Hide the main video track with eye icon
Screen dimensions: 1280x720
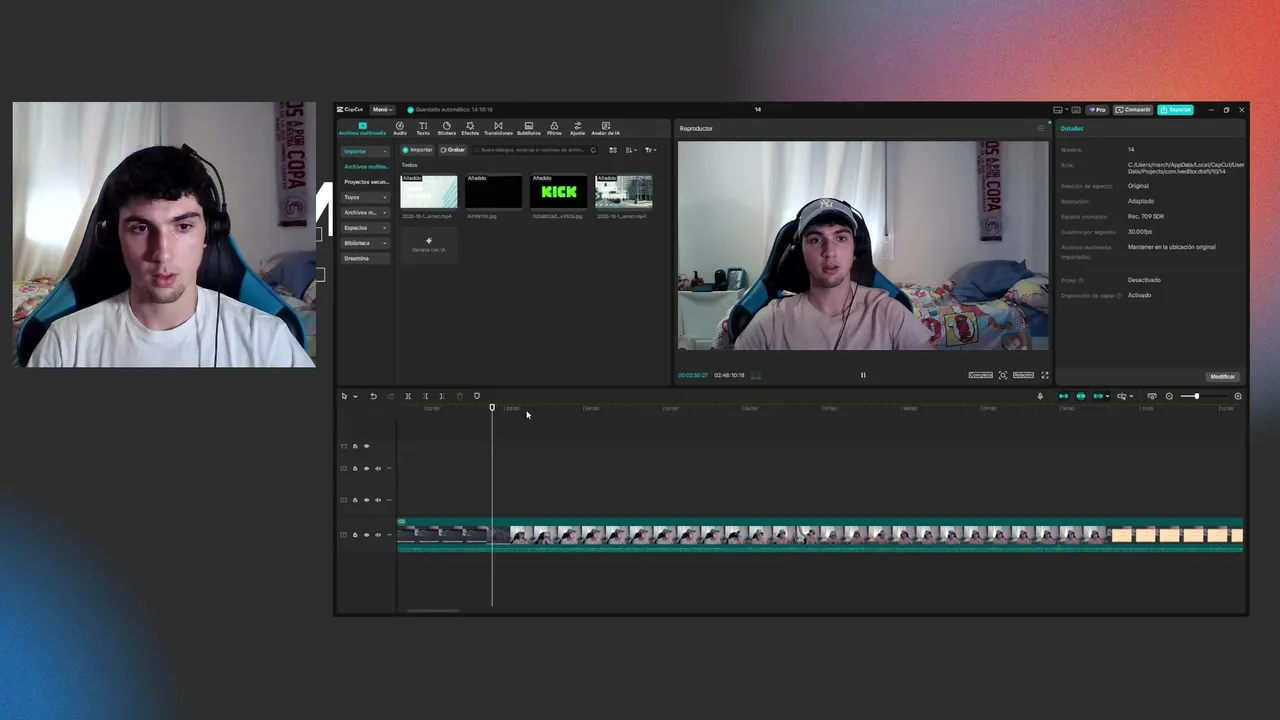(x=366, y=535)
